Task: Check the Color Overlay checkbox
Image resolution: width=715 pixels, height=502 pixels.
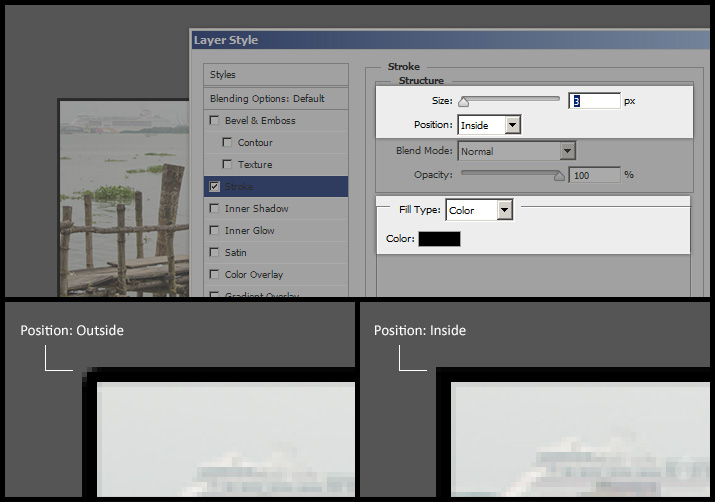Action: pos(214,275)
